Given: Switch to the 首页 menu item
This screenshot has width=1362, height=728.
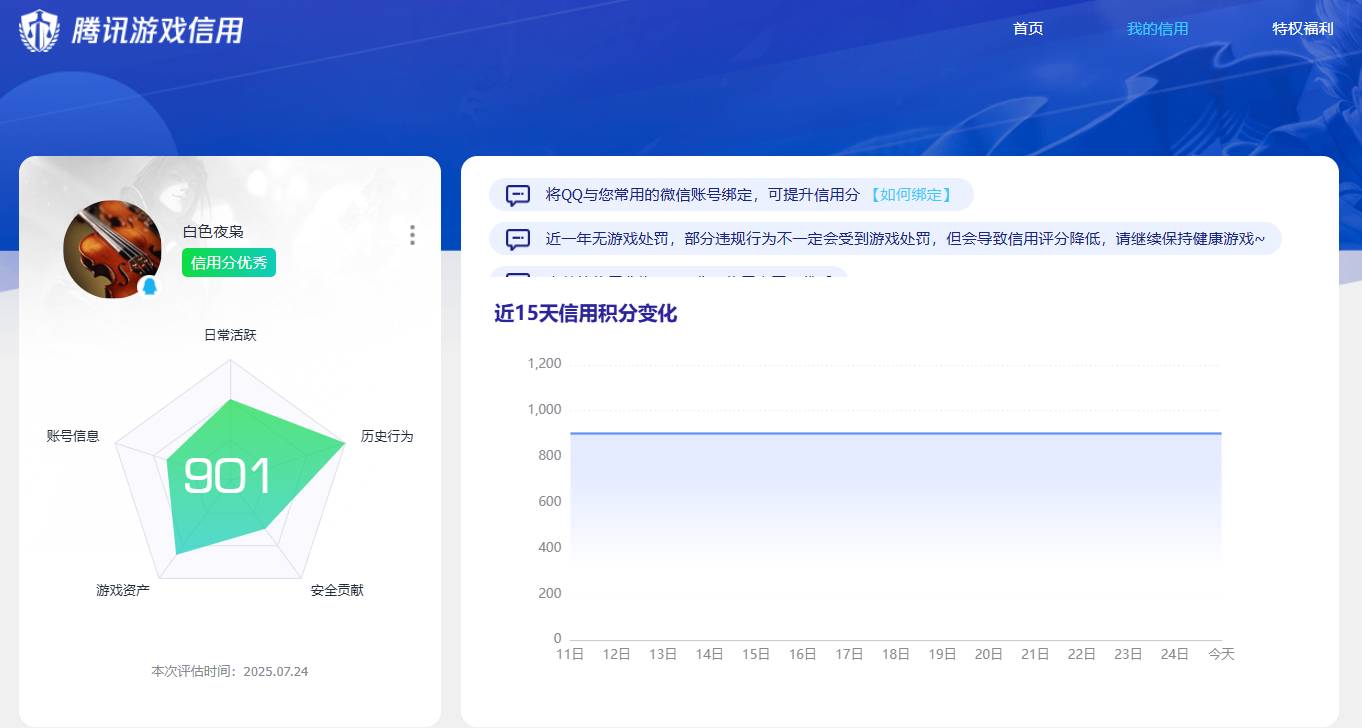Looking at the screenshot, I should tap(1027, 29).
